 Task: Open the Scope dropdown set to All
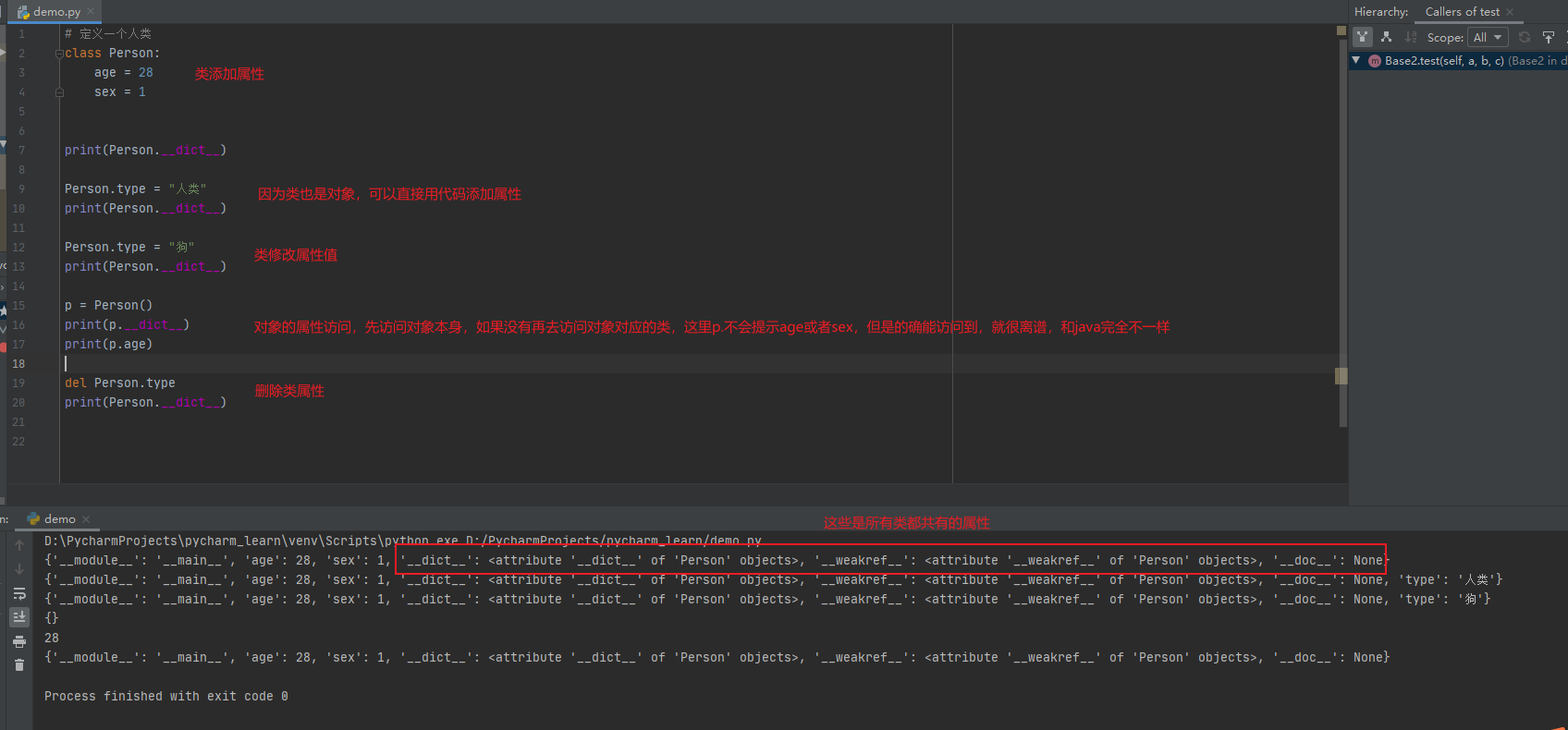click(x=1488, y=37)
